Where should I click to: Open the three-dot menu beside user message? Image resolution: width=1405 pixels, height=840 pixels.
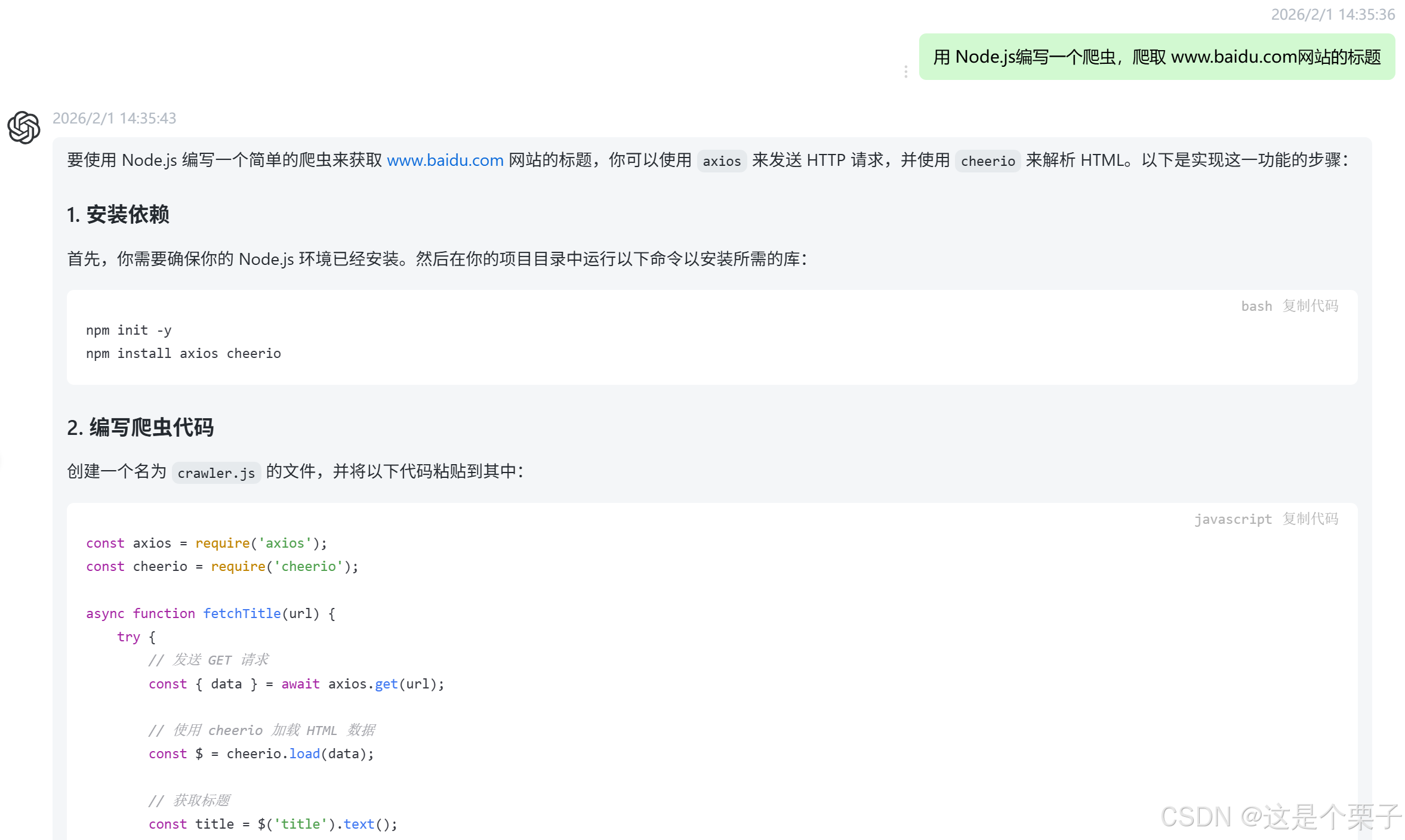[905, 72]
